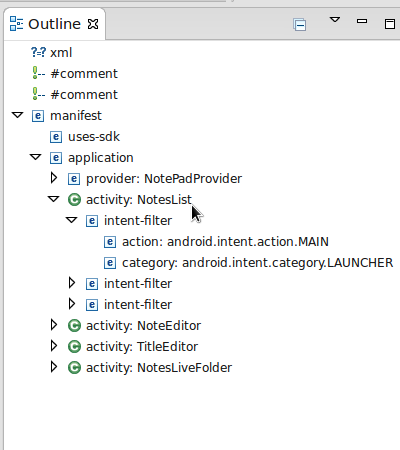Select the uses-sdk tree item
Screen dimensions: 400x450
pyautogui.click(x=94, y=137)
